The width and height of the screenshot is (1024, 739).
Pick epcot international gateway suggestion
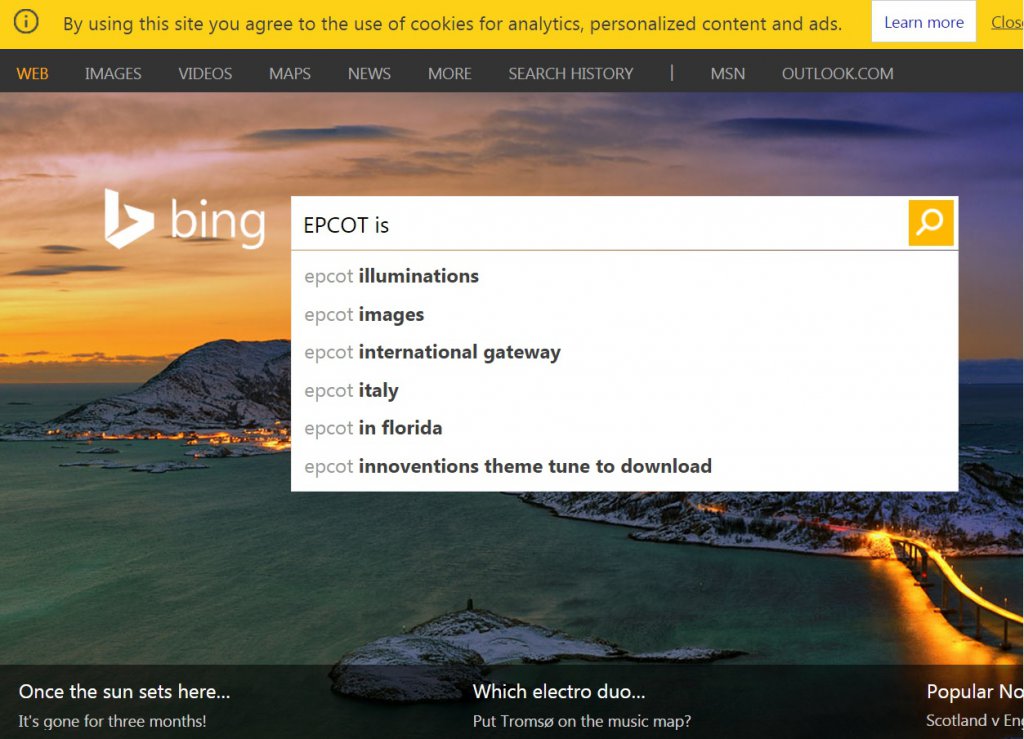tap(432, 353)
